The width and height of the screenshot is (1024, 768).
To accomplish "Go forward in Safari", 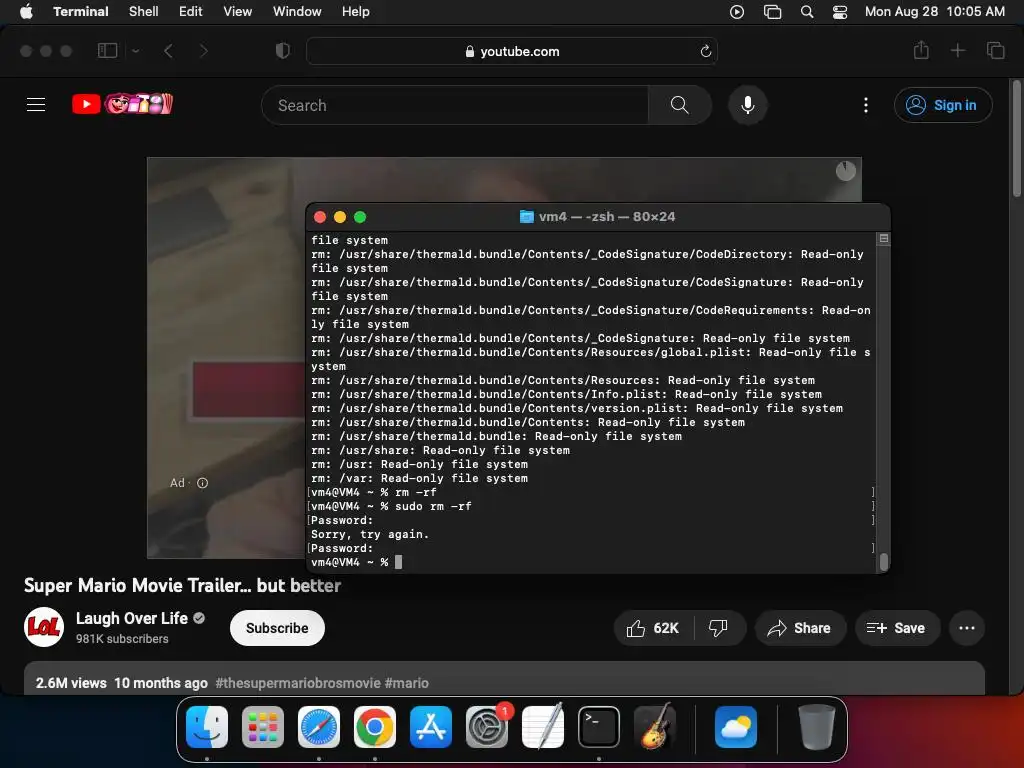I will 203,50.
